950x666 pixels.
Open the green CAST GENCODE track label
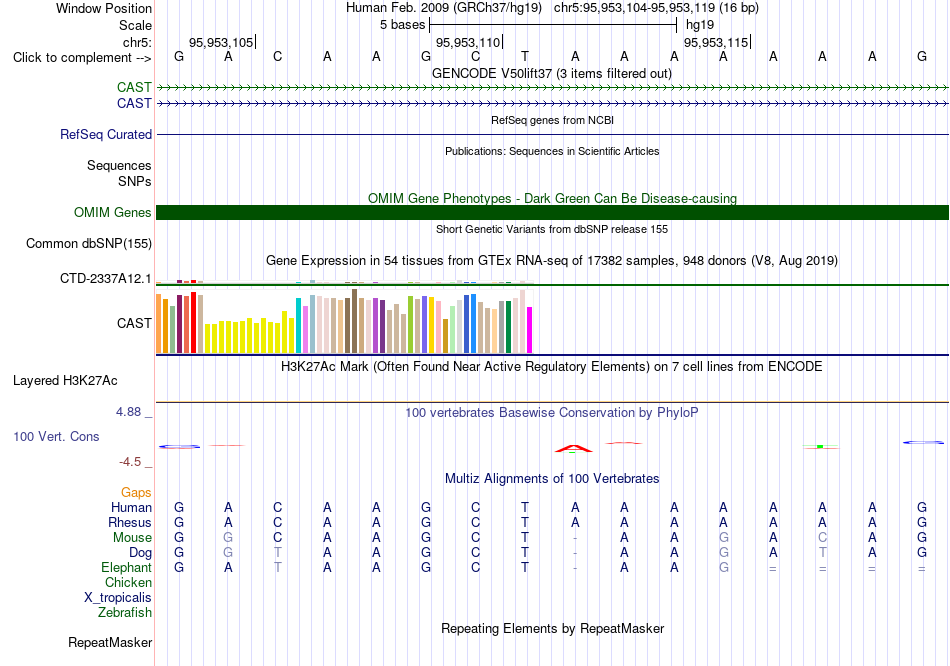135,88
